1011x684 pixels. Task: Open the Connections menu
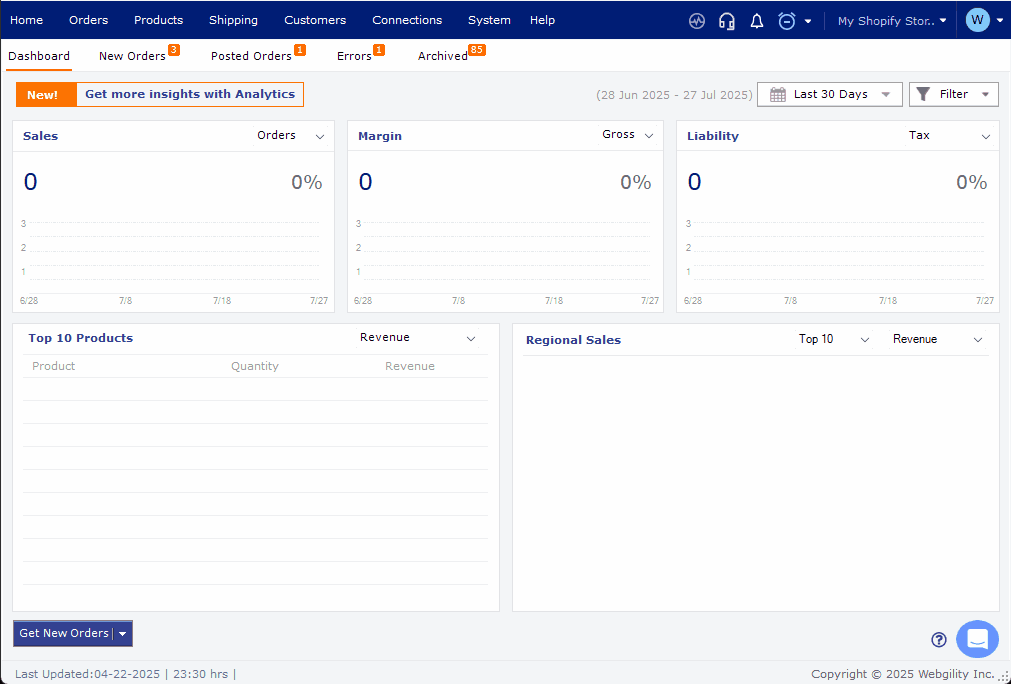click(406, 20)
